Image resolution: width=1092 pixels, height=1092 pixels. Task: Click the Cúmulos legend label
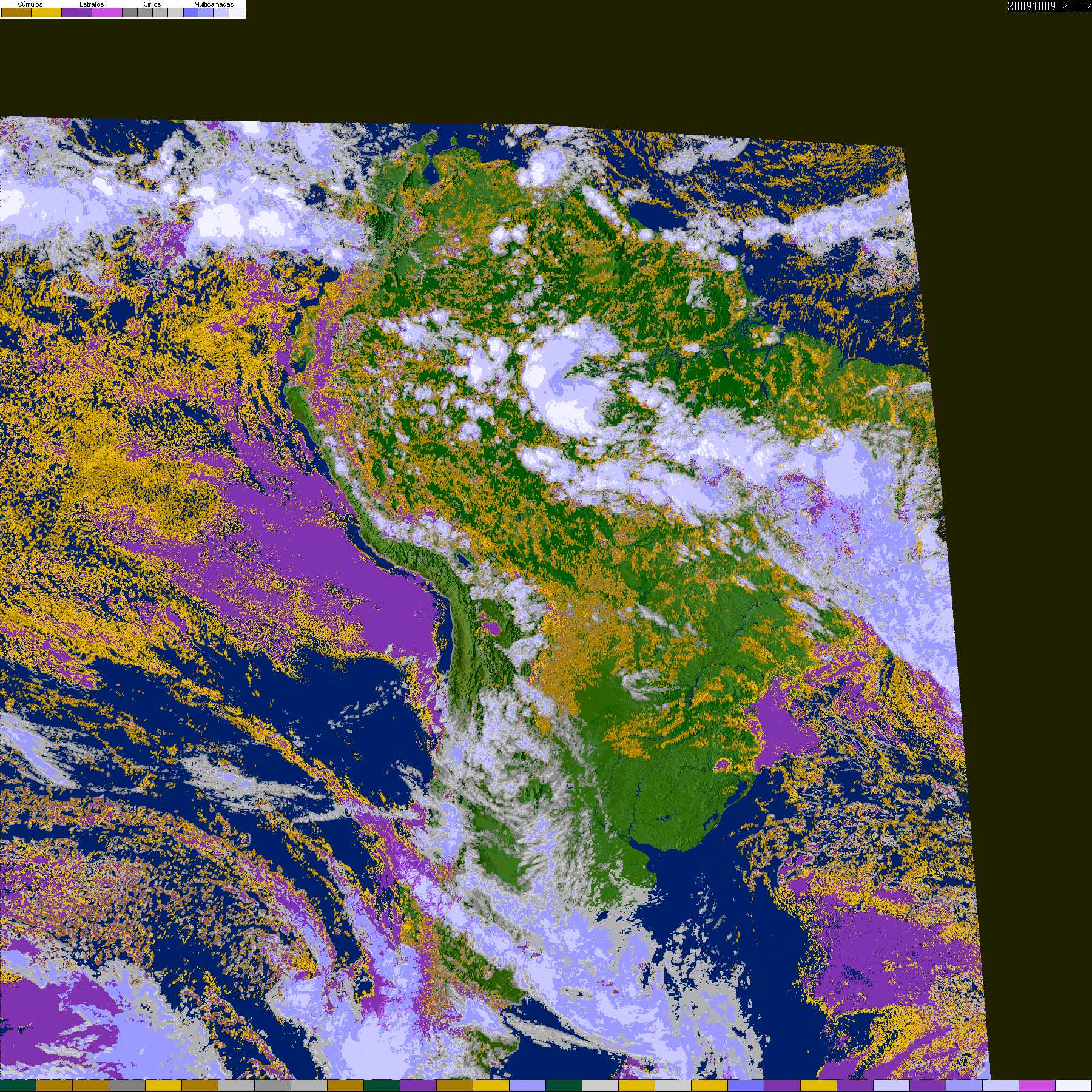coord(30,4)
